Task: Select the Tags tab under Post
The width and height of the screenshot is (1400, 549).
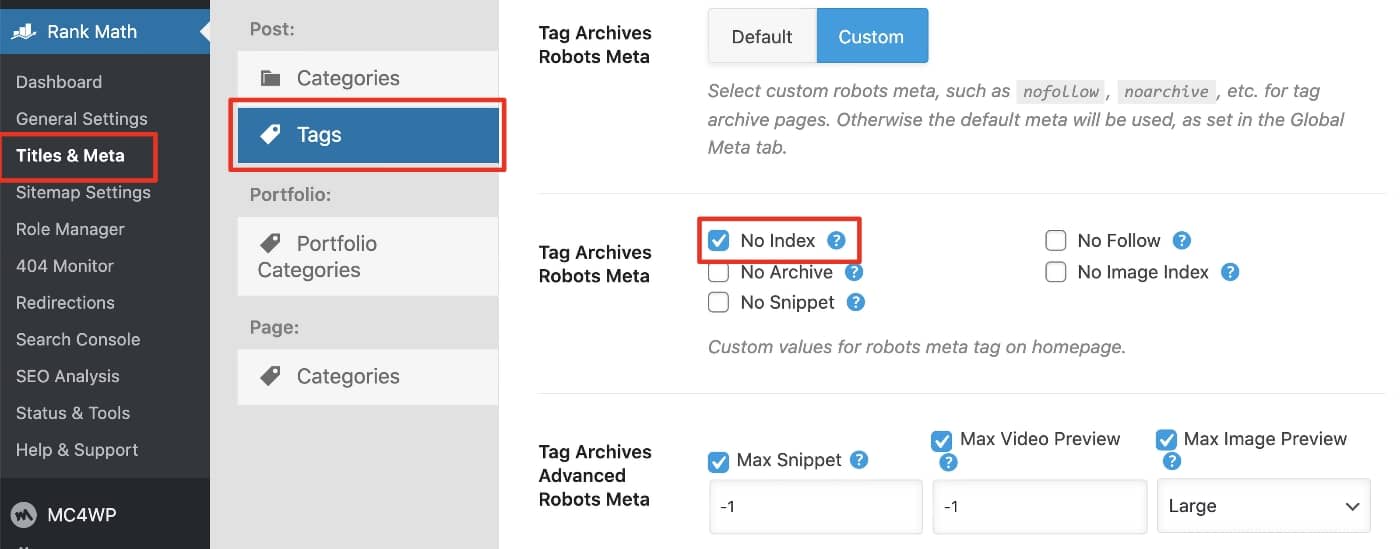Action: (x=368, y=135)
